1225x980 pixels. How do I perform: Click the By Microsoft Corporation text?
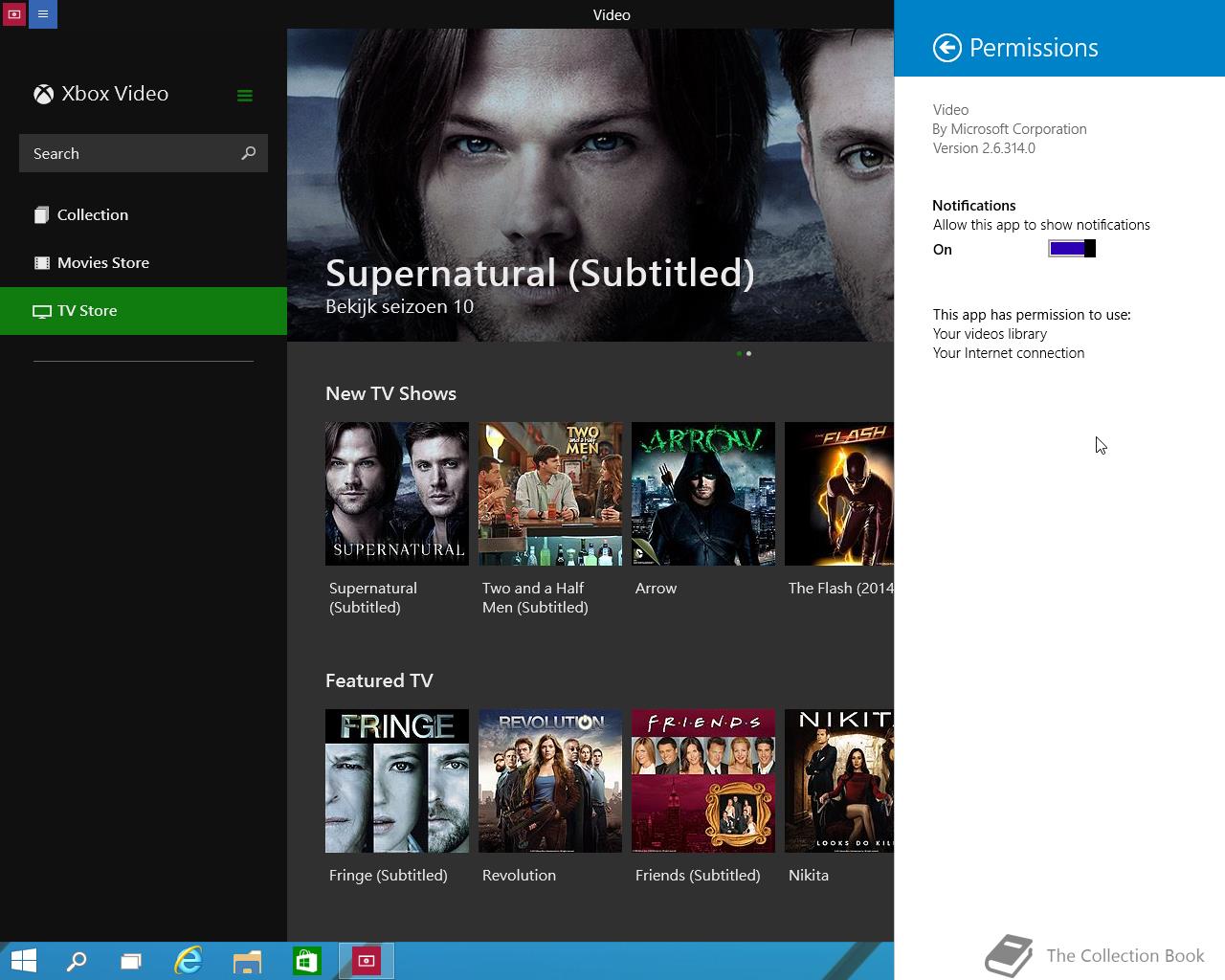(1010, 129)
